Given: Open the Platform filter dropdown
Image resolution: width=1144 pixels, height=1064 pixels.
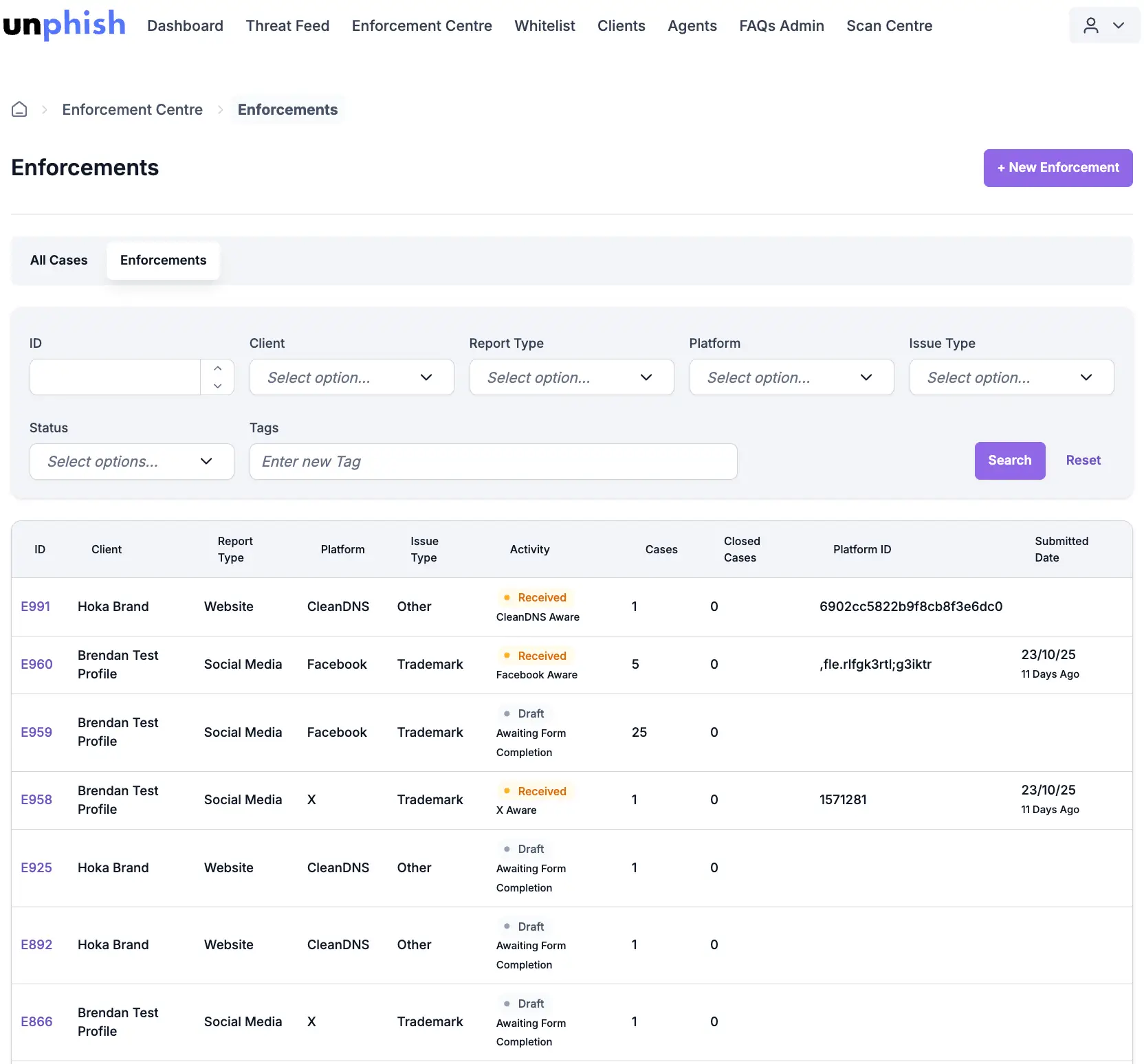Looking at the screenshot, I should [x=791, y=377].
